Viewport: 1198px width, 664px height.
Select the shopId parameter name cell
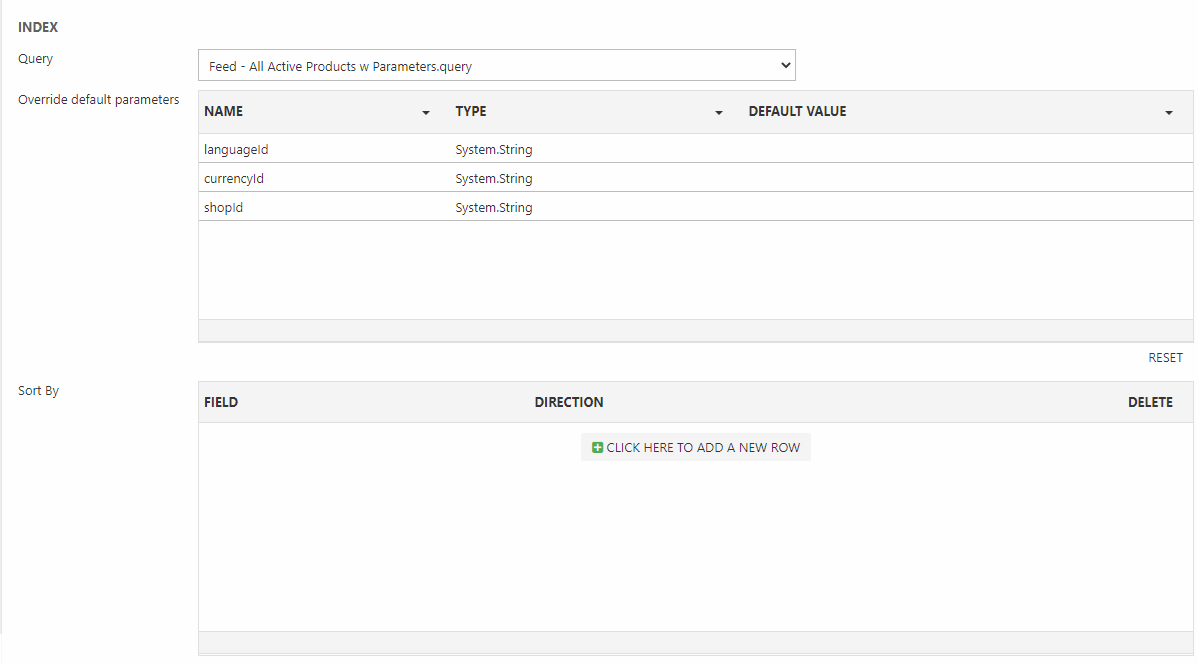[x=224, y=207]
